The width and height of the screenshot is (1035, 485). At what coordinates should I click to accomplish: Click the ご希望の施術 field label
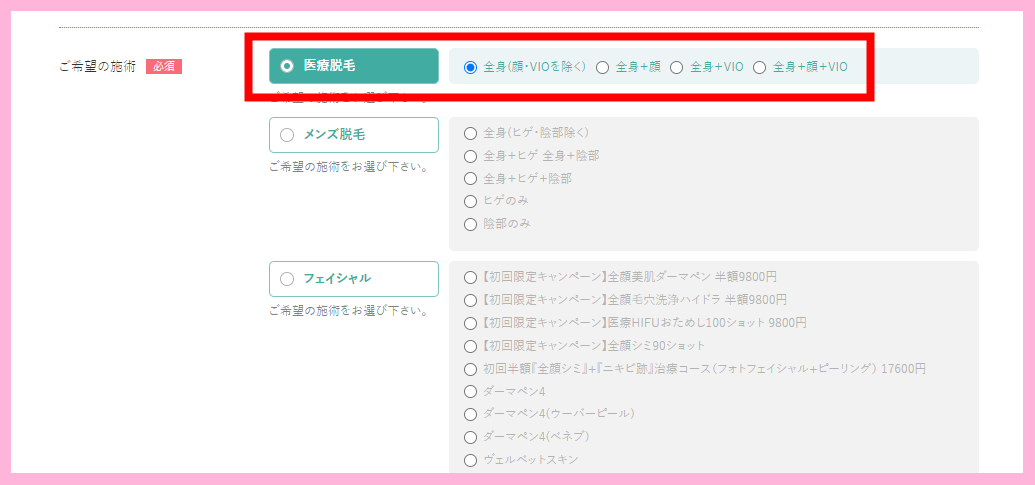click(98, 67)
